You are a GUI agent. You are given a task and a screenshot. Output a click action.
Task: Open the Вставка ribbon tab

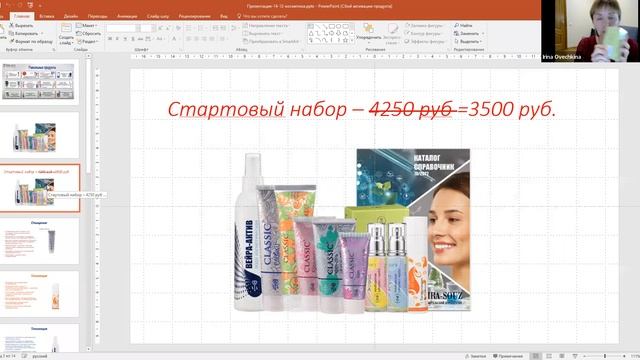[47, 16]
